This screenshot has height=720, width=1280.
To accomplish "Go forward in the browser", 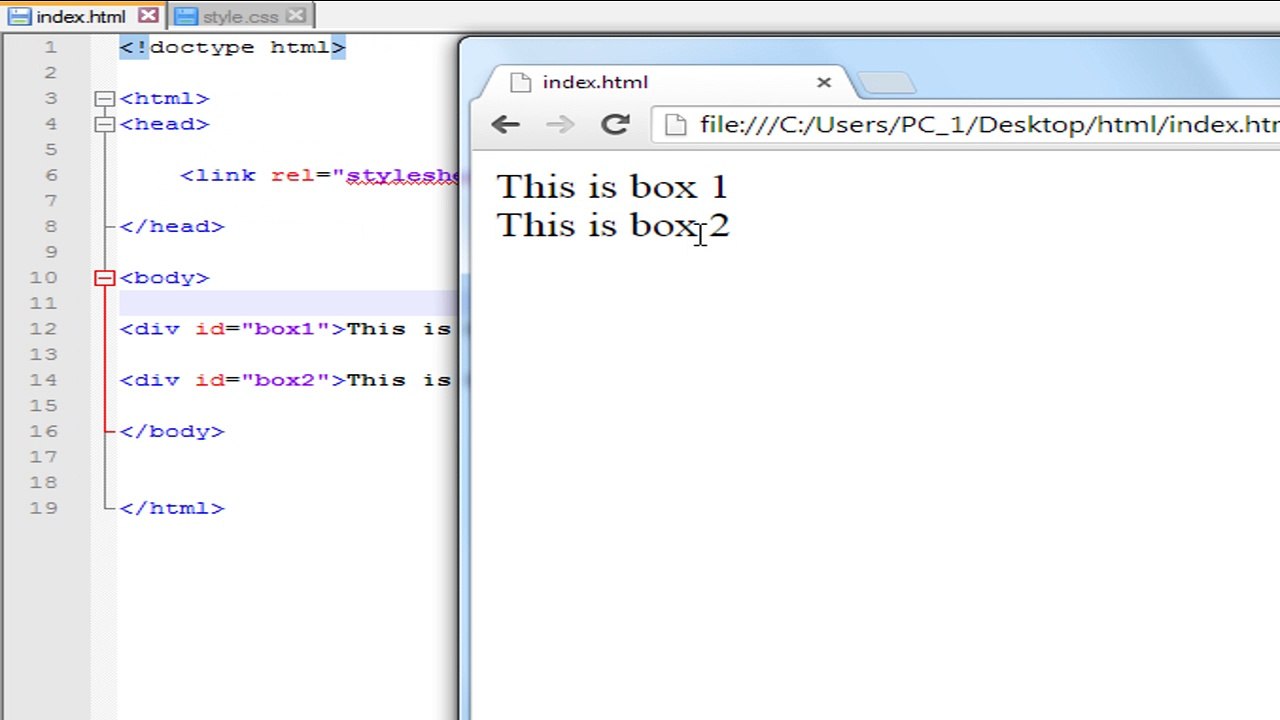I will (x=560, y=124).
